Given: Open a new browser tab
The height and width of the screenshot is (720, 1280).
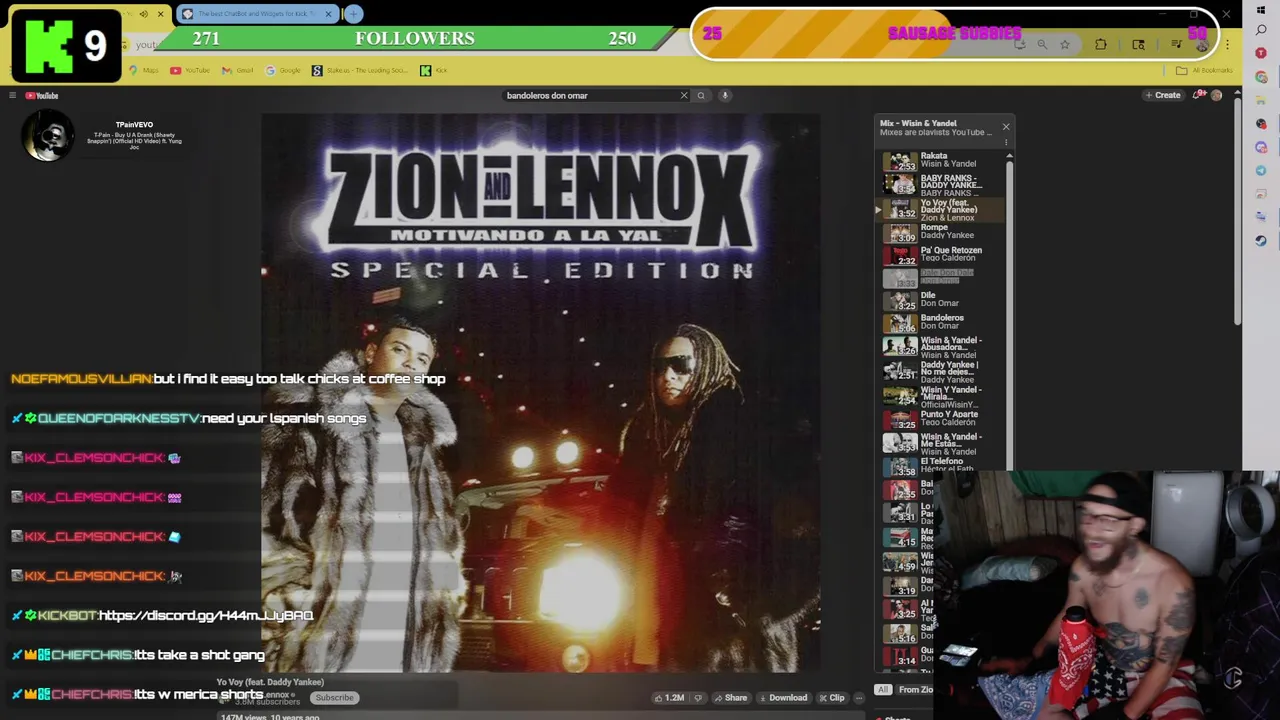Looking at the screenshot, I should click(x=353, y=14).
